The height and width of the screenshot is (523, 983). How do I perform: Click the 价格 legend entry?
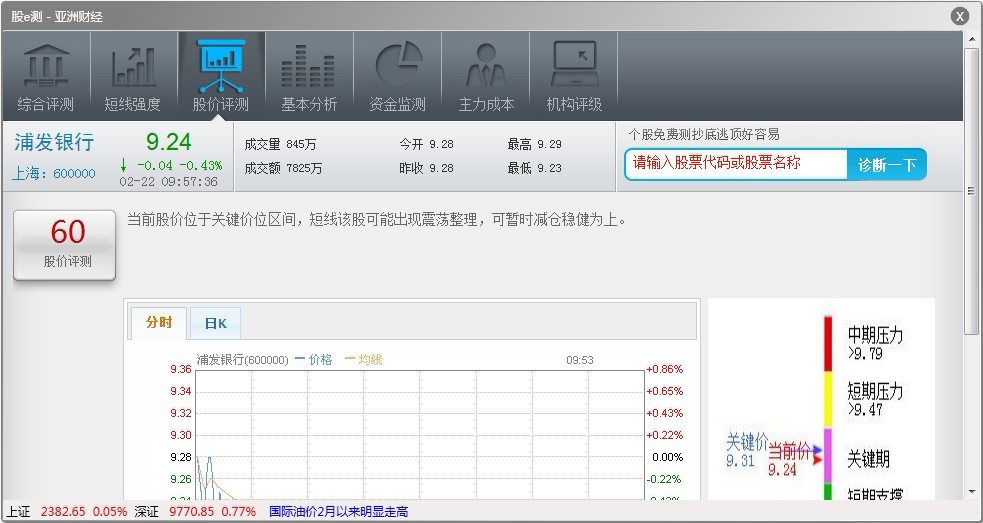(x=313, y=359)
